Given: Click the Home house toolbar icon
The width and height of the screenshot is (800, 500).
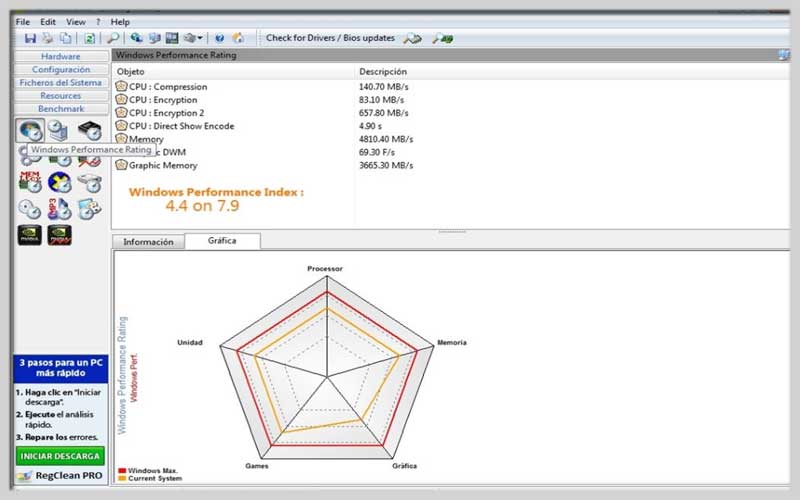Looking at the screenshot, I should point(238,38).
